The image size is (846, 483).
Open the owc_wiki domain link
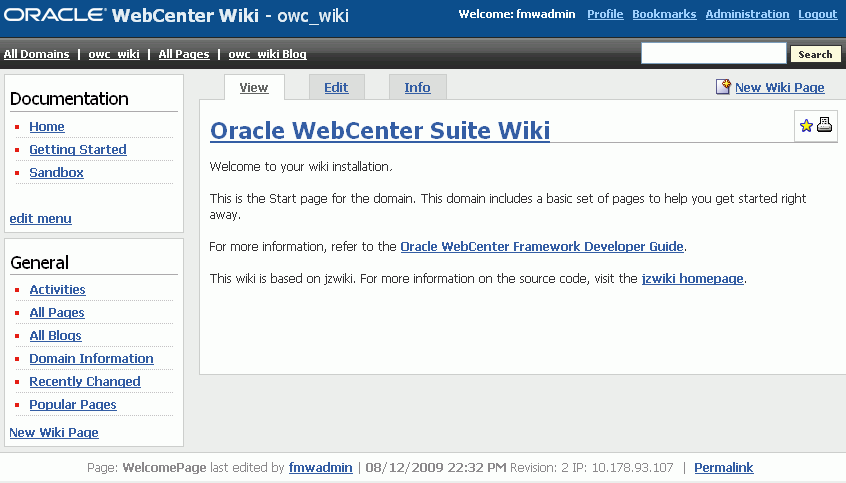(114, 54)
